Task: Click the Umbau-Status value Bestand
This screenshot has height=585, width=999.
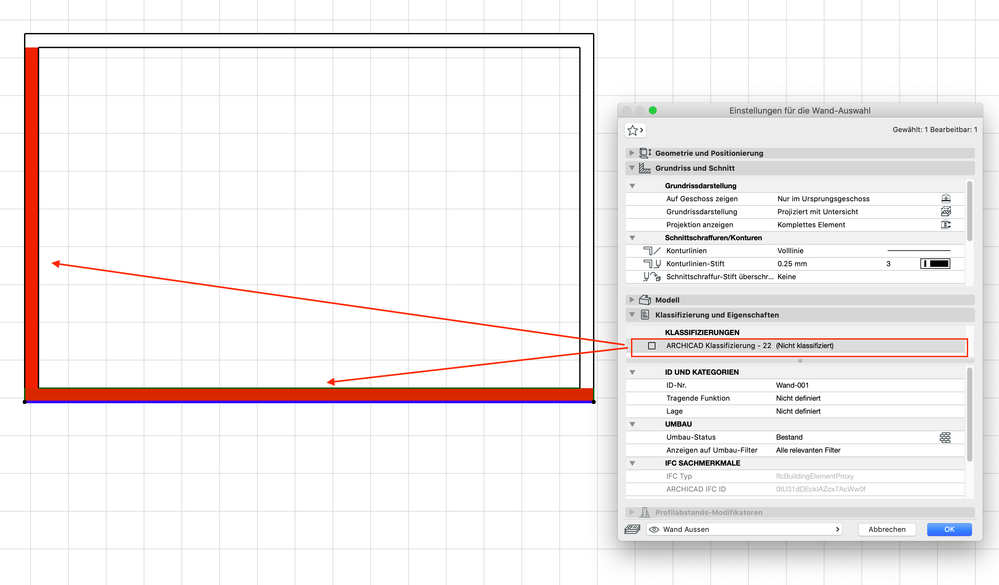Action: click(x=789, y=437)
